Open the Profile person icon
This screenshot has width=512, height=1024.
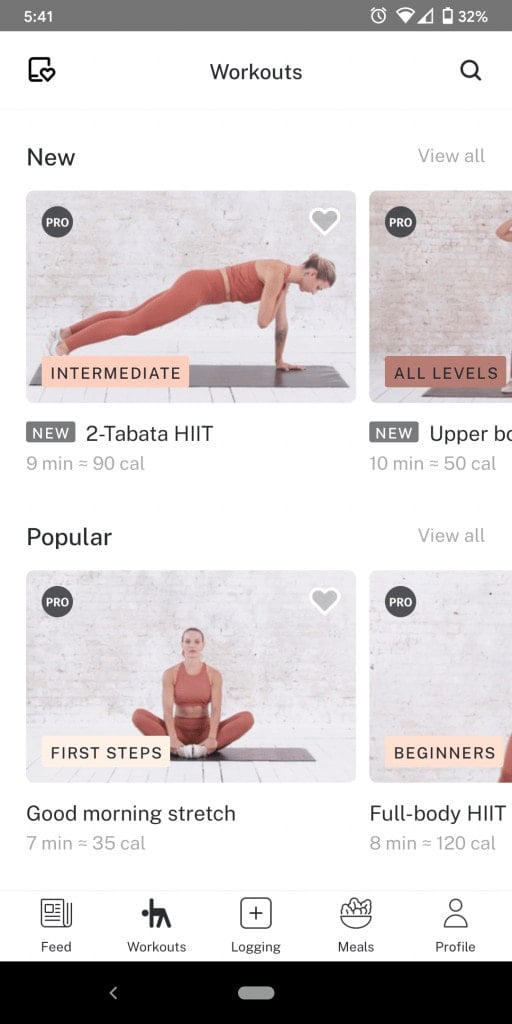(x=455, y=912)
